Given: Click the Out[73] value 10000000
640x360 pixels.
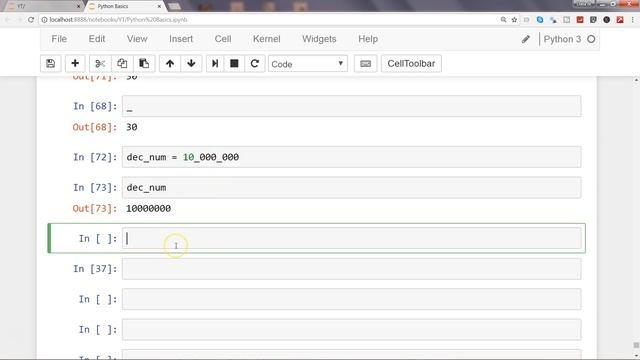Looking at the screenshot, I should pos(149,209).
